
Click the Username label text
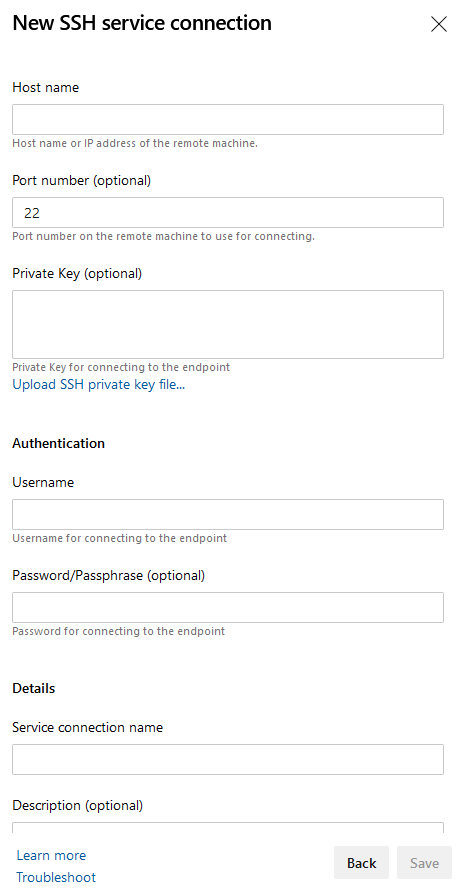[x=43, y=482]
